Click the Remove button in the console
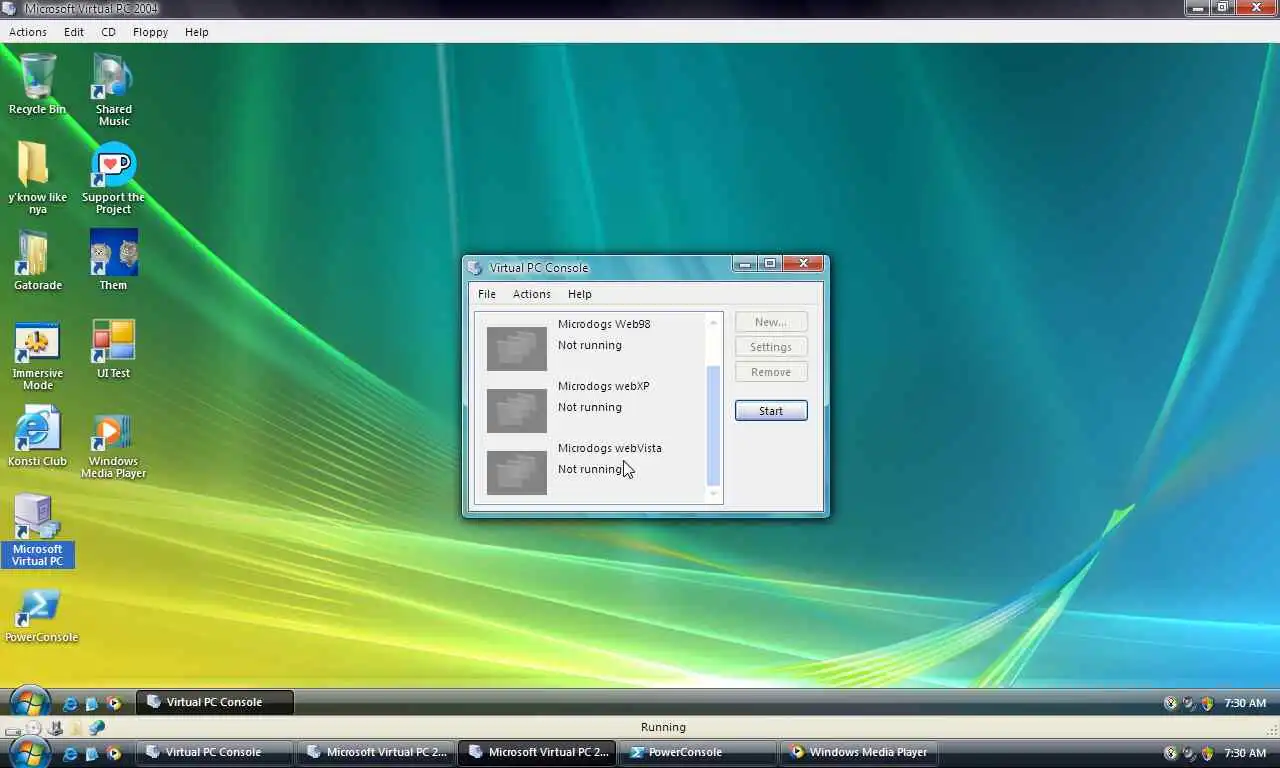Image resolution: width=1280 pixels, height=768 pixels. [771, 372]
